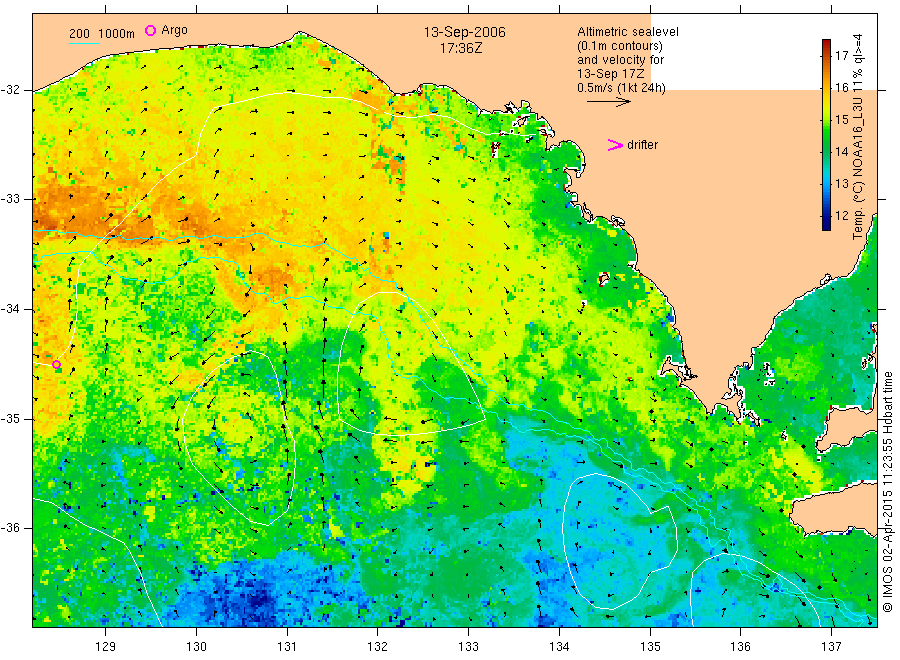900x660 pixels.
Task: Click latitude axis label -33
Action: pos(11,199)
